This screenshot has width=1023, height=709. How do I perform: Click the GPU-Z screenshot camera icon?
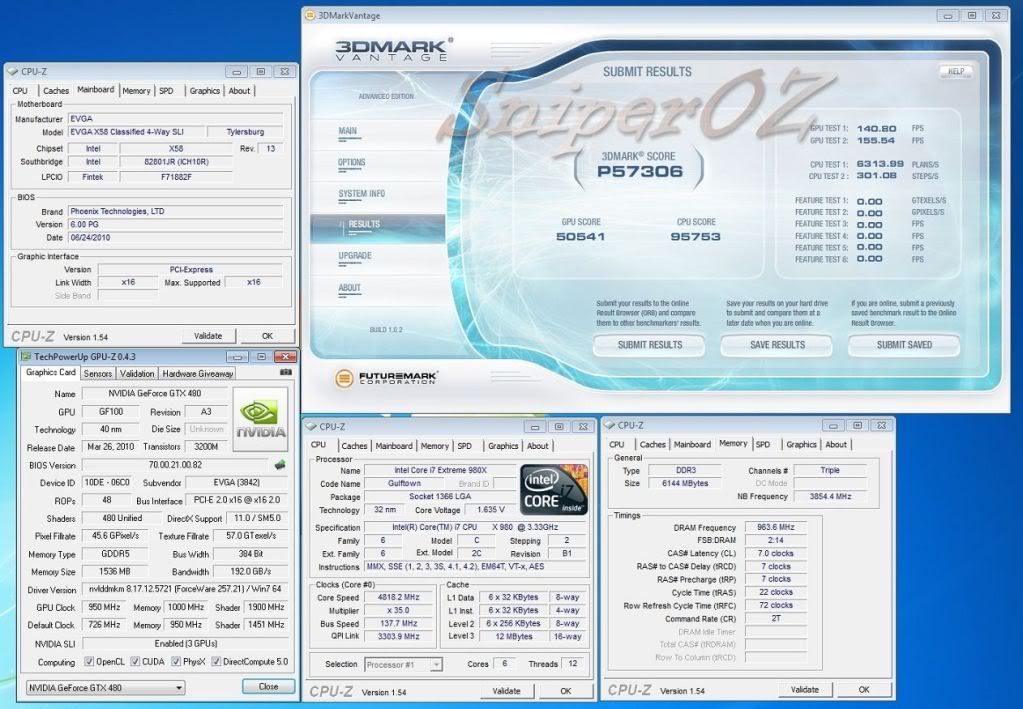(287, 372)
